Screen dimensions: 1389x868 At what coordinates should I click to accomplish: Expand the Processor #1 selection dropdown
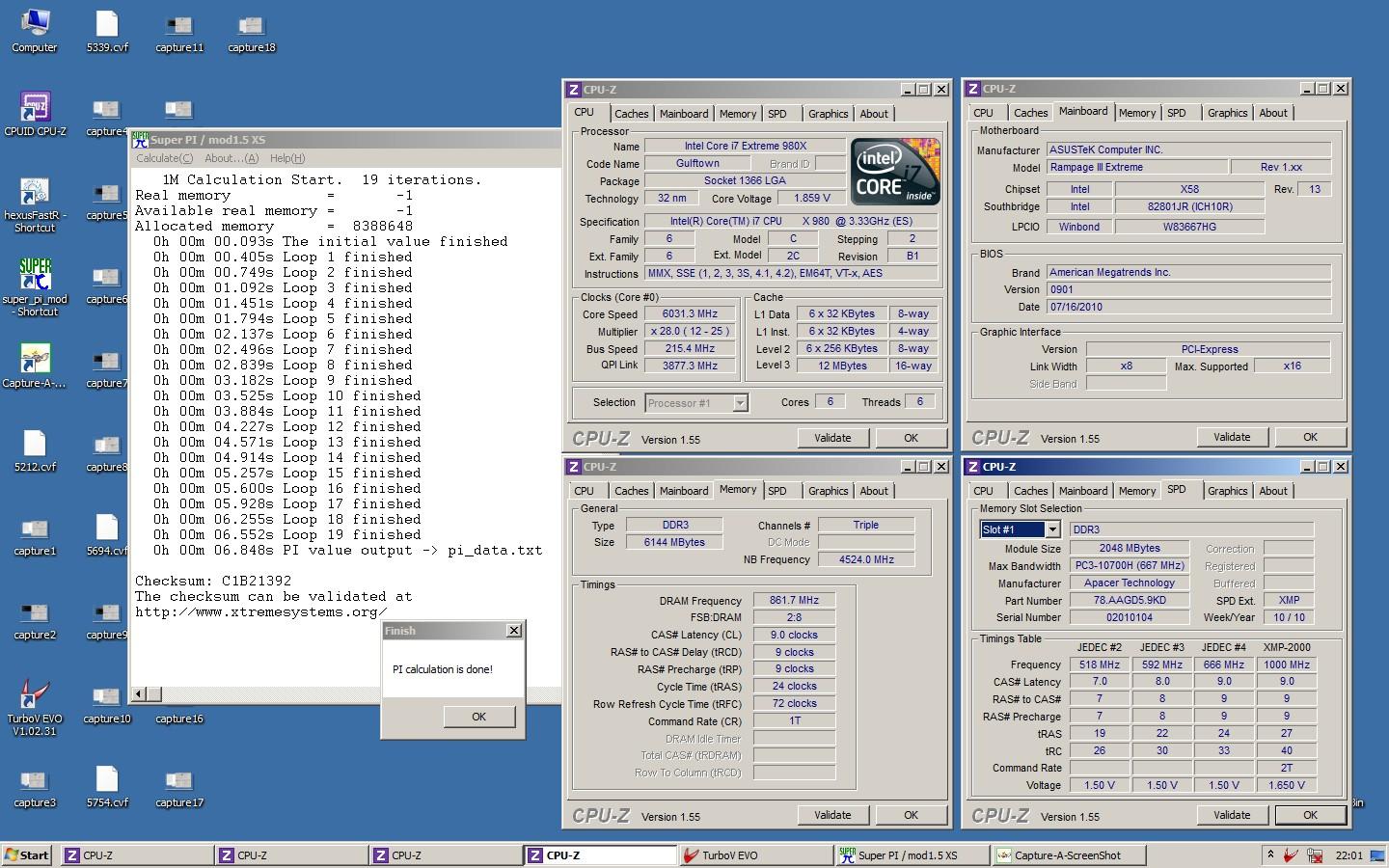[740, 403]
